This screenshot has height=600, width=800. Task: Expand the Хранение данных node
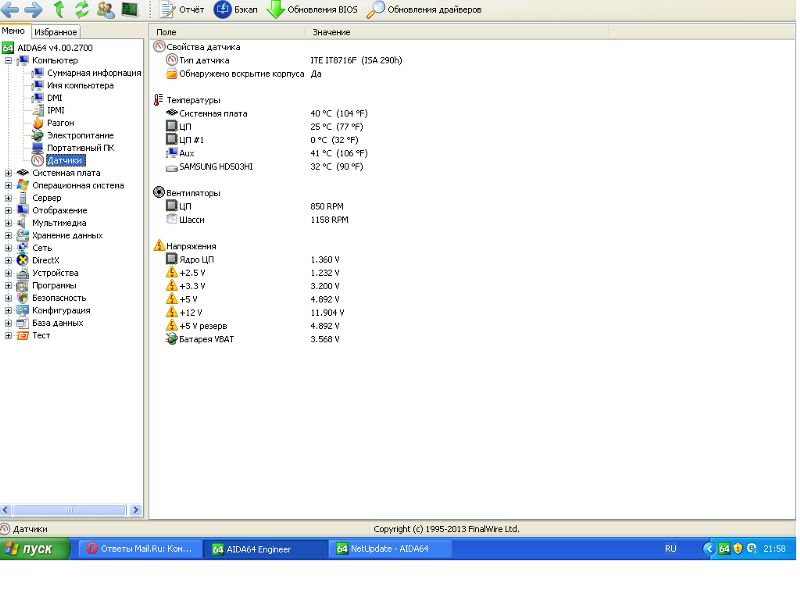(x=8, y=236)
